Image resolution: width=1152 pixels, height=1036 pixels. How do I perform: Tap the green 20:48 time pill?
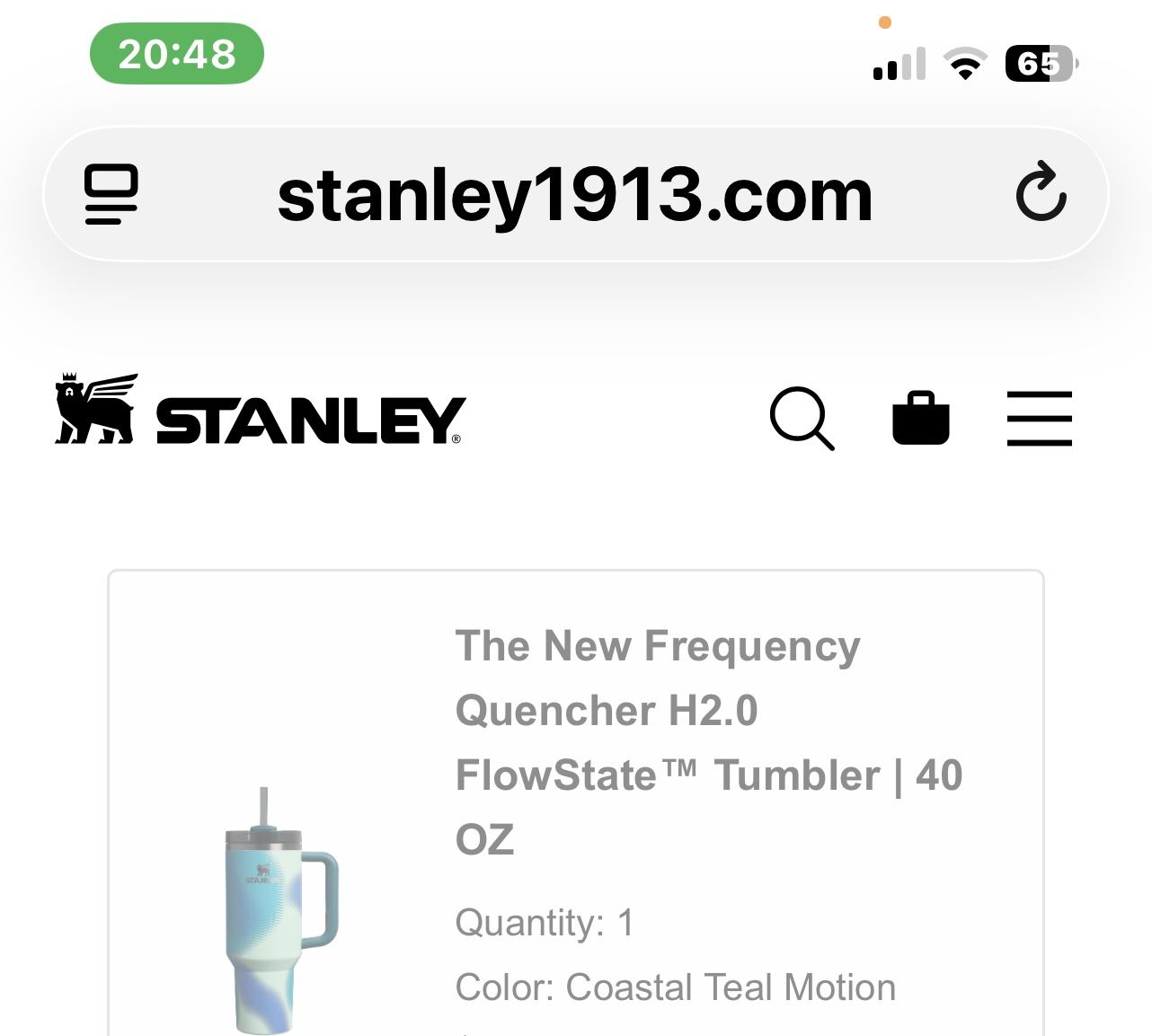177,54
